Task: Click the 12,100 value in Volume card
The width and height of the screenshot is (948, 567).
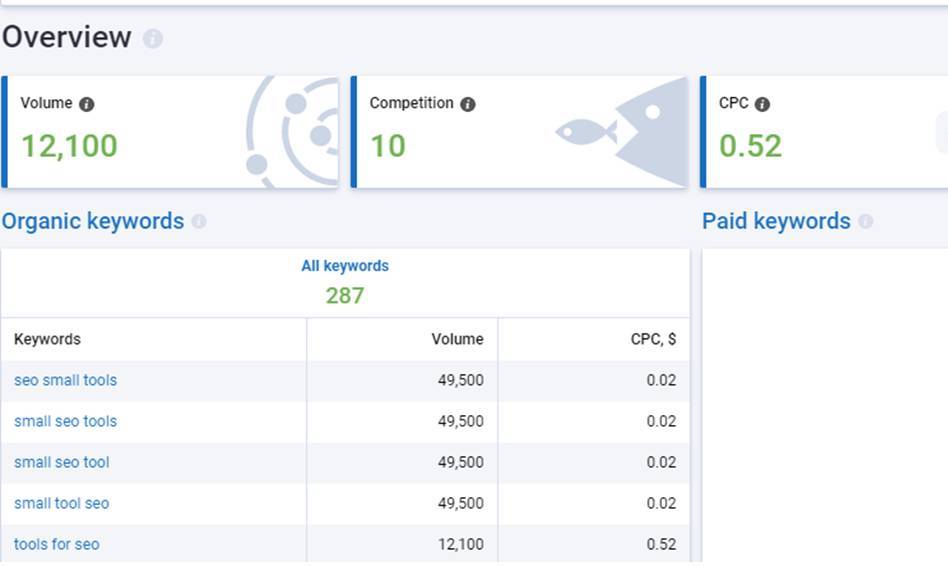Action: (70, 146)
